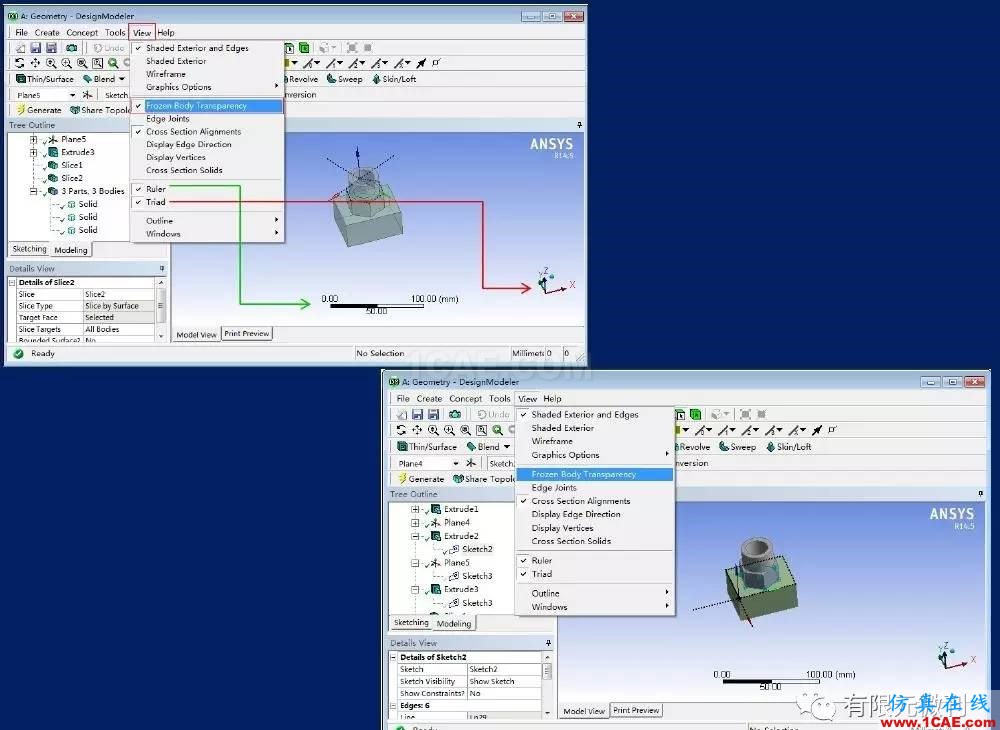Click the Save icon in the upper window
Viewport: 1000px width, 730px height.
tap(36, 48)
